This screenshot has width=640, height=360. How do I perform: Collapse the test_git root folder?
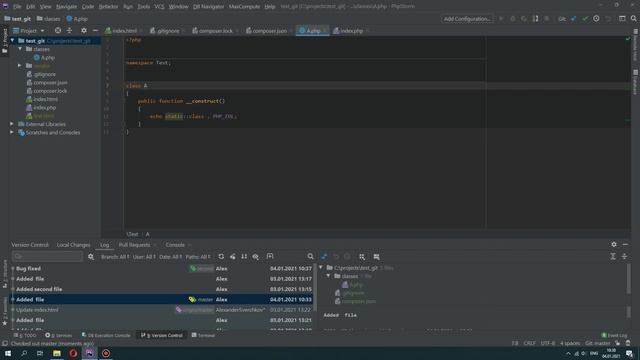click(13, 41)
